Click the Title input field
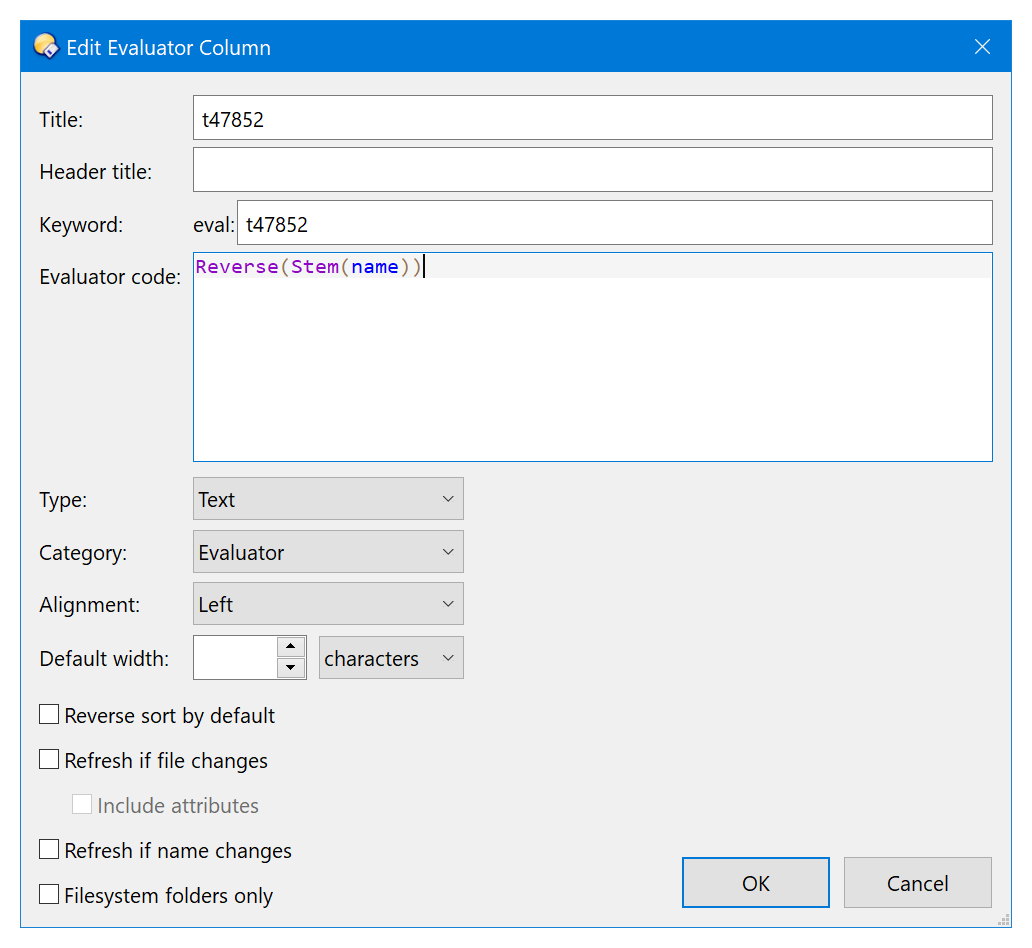Viewport: 1032px width, 948px height. tap(592, 118)
